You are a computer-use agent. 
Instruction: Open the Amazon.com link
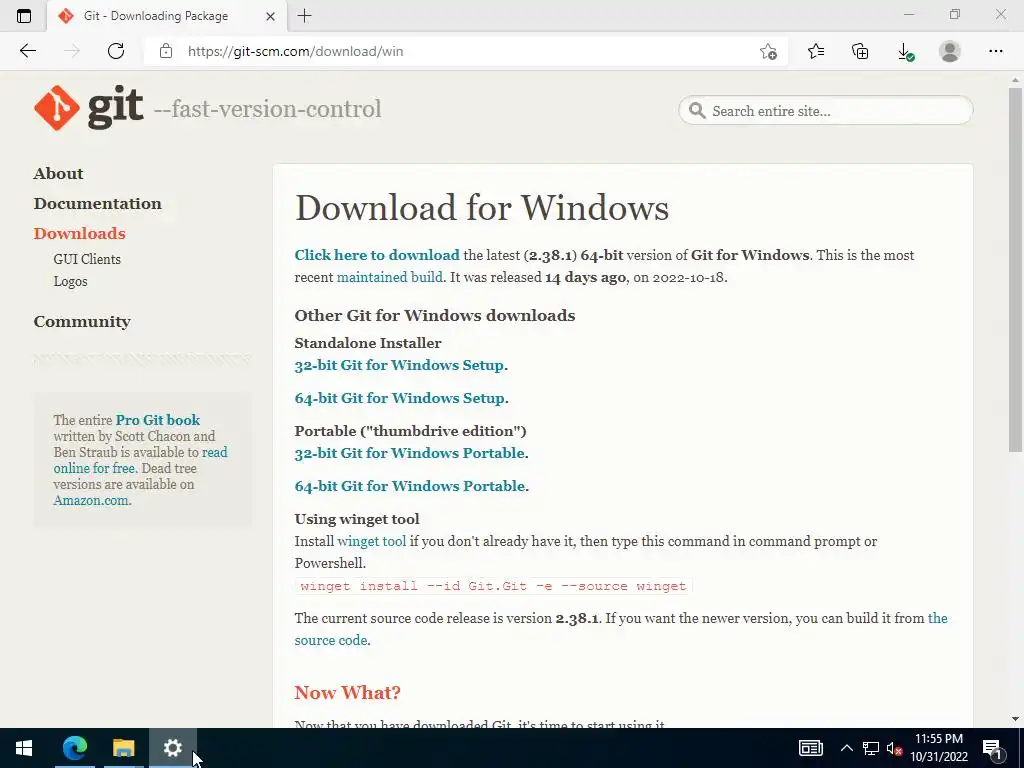91,500
